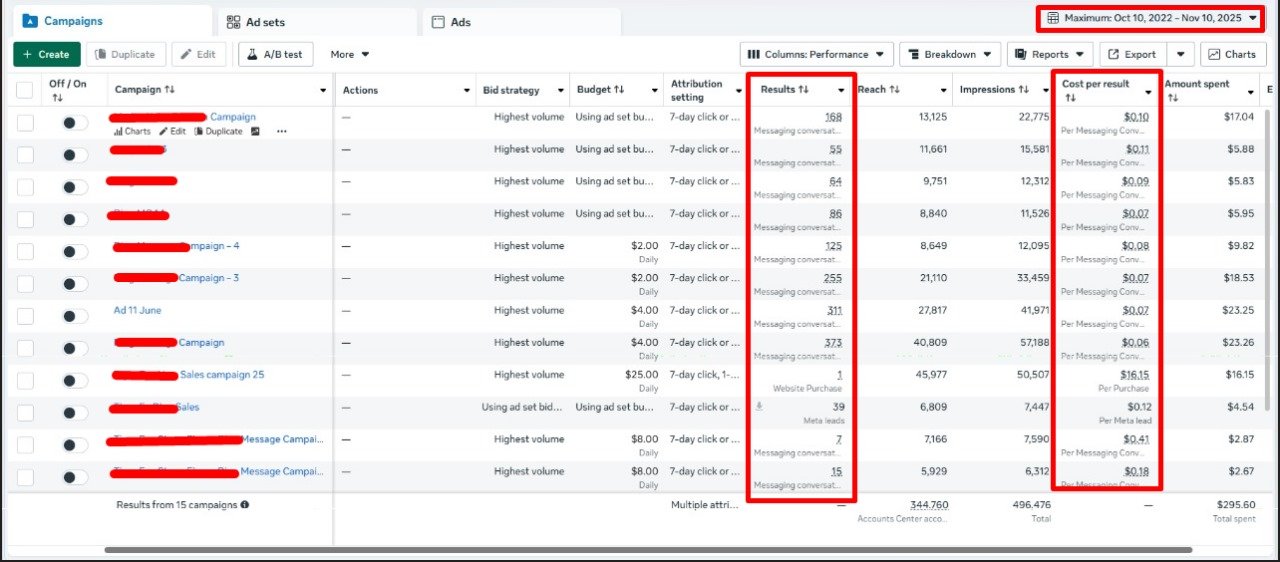Sort by the Off / On column arrows

(x=57, y=98)
